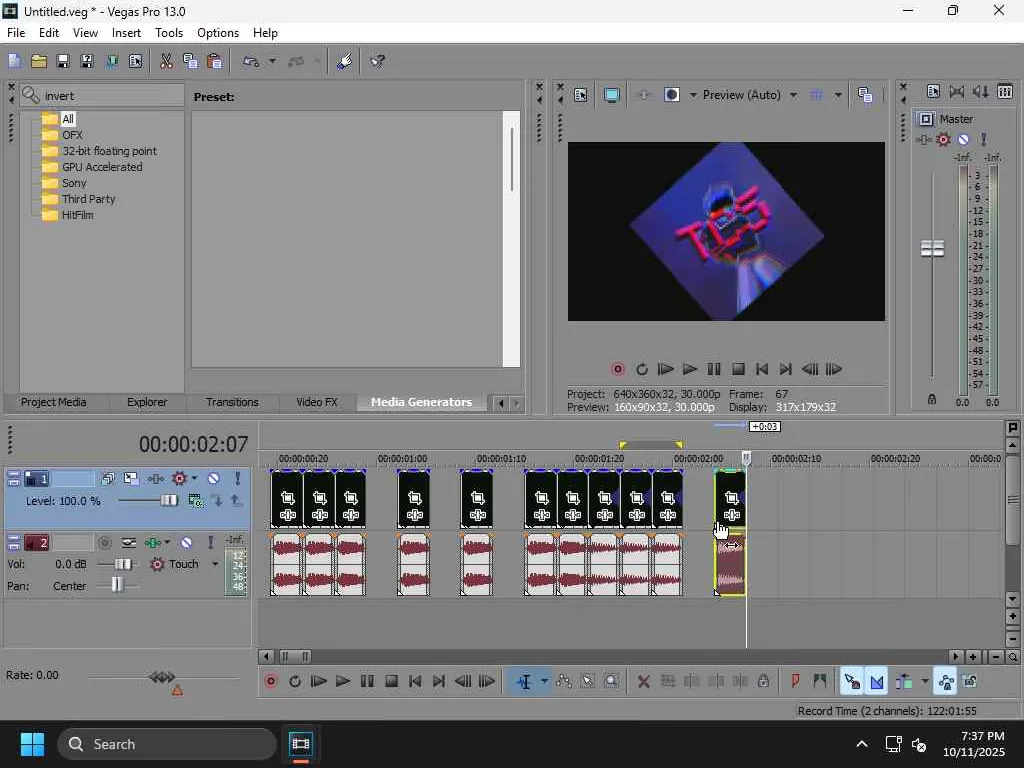Screen dimensions: 1024x768
Task: Open track 1 Track FX gear icon
Action: (x=180, y=479)
